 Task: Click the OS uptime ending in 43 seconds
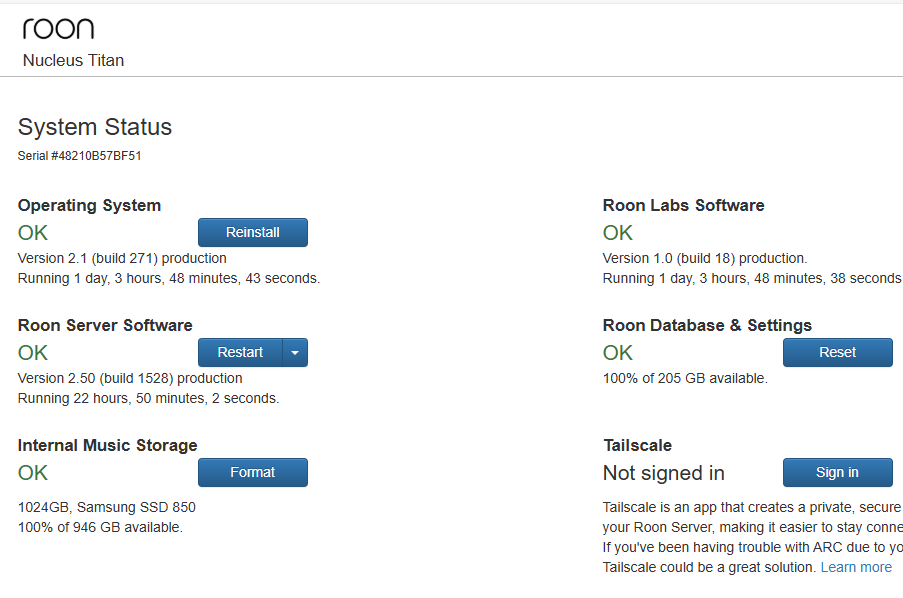169,278
